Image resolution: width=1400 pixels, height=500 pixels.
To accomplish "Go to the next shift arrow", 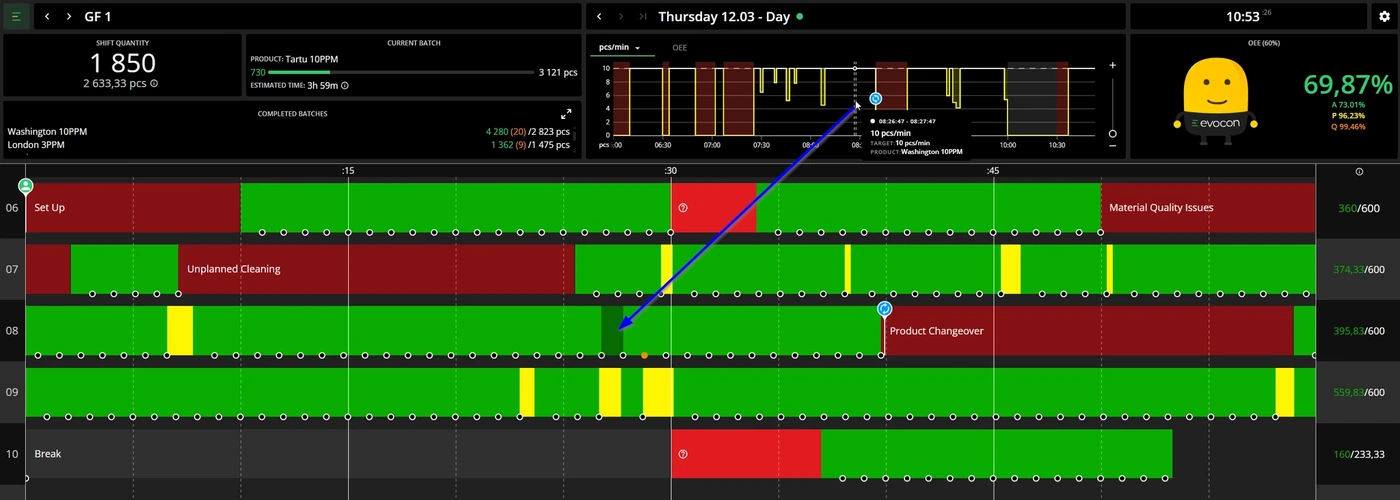I will (x=620, y=17).
